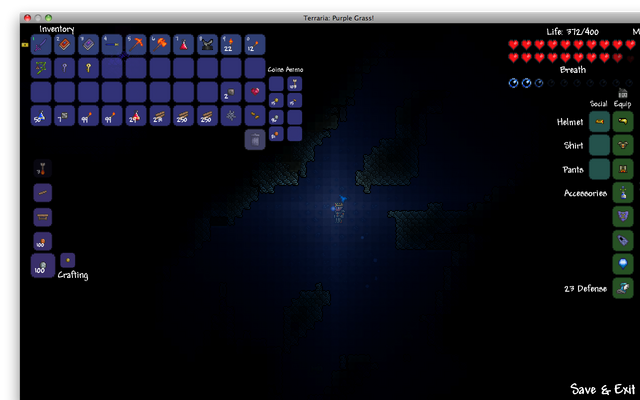The height and width of the screenshot is (400, 640).
Task: Click the top ammo slot with arrows
Action: (x=294, y=84)
